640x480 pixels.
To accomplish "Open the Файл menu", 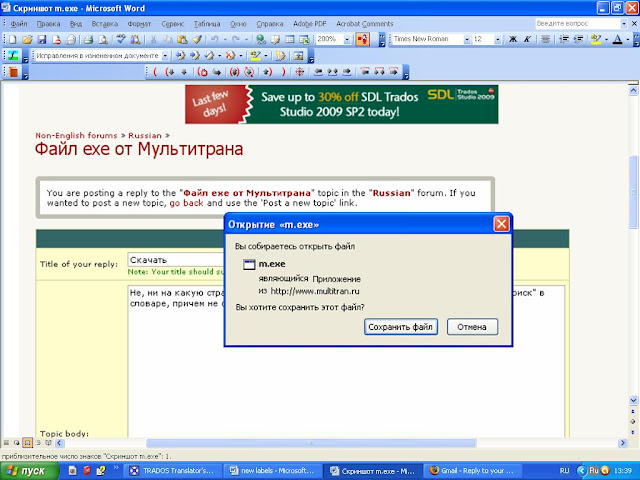I will [x=19, y=24].
